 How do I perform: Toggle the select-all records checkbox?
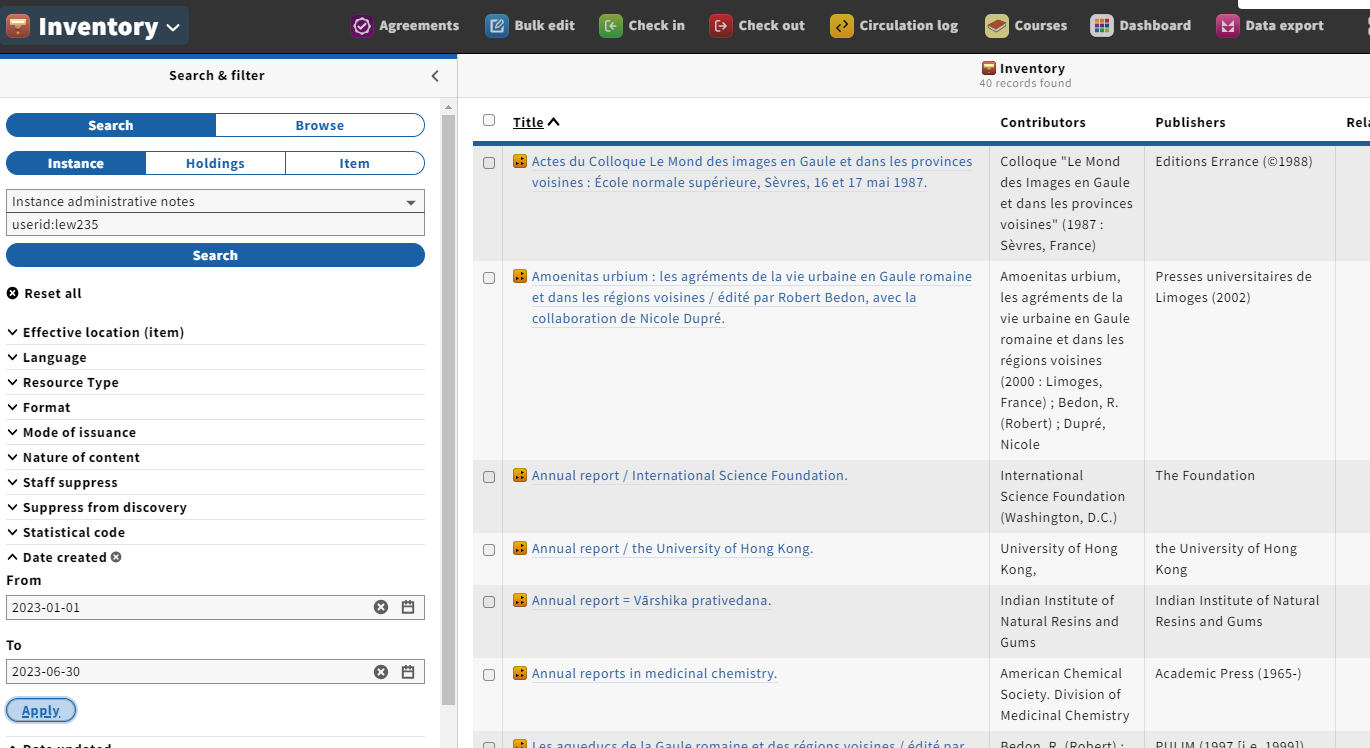(x=489, y=120)
